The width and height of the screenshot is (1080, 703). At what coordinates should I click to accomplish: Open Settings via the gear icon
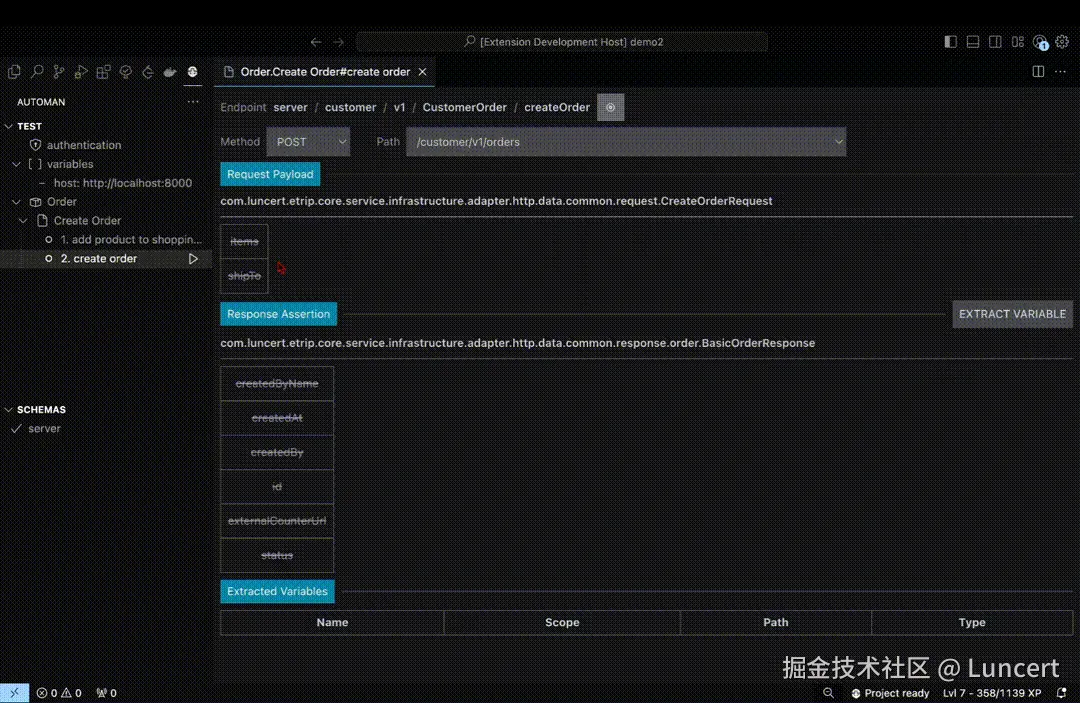click(x=1062, y=42)
